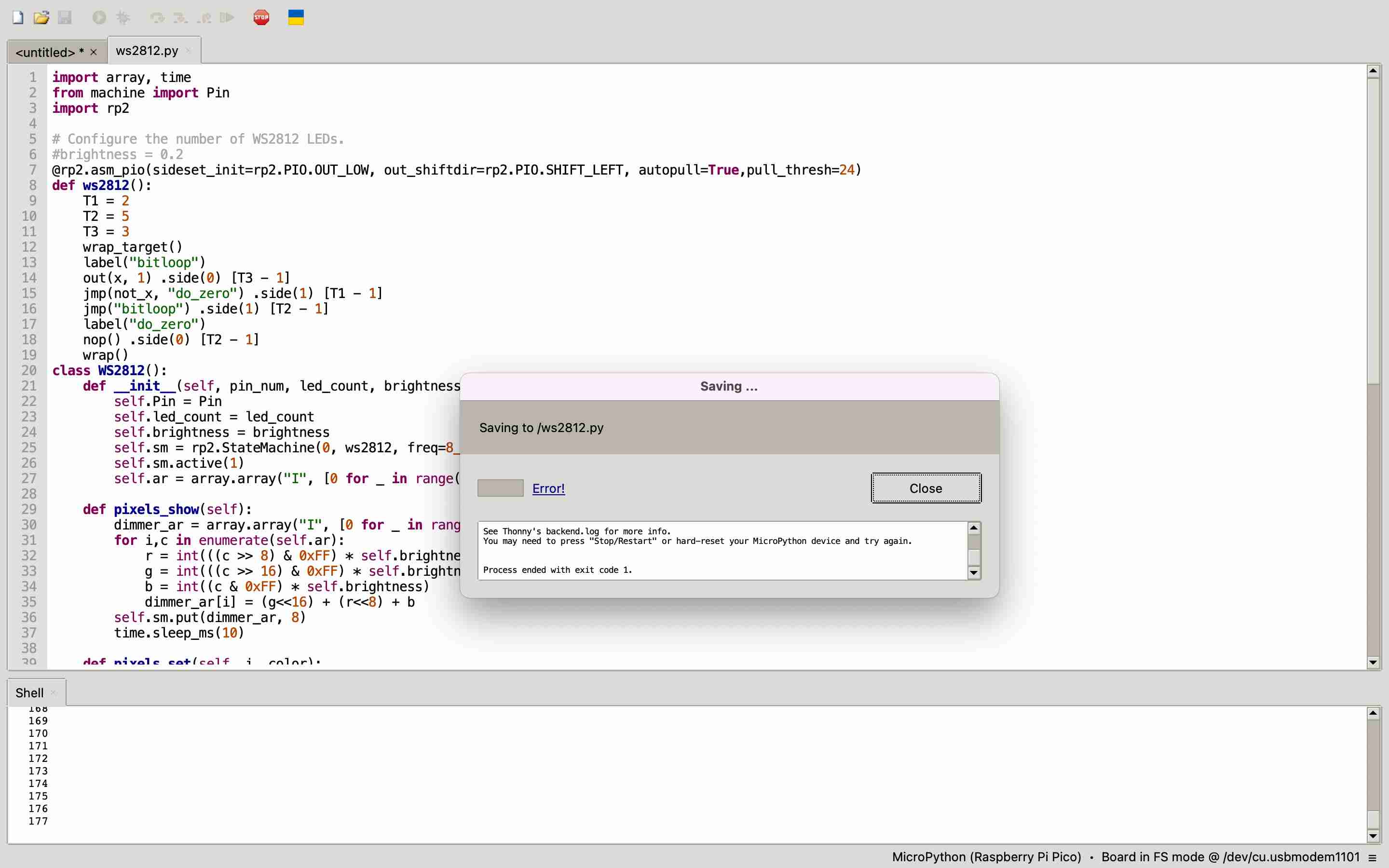Click 'def pixels_show(self):' line
1389x868 pixels.
[167, 509]
